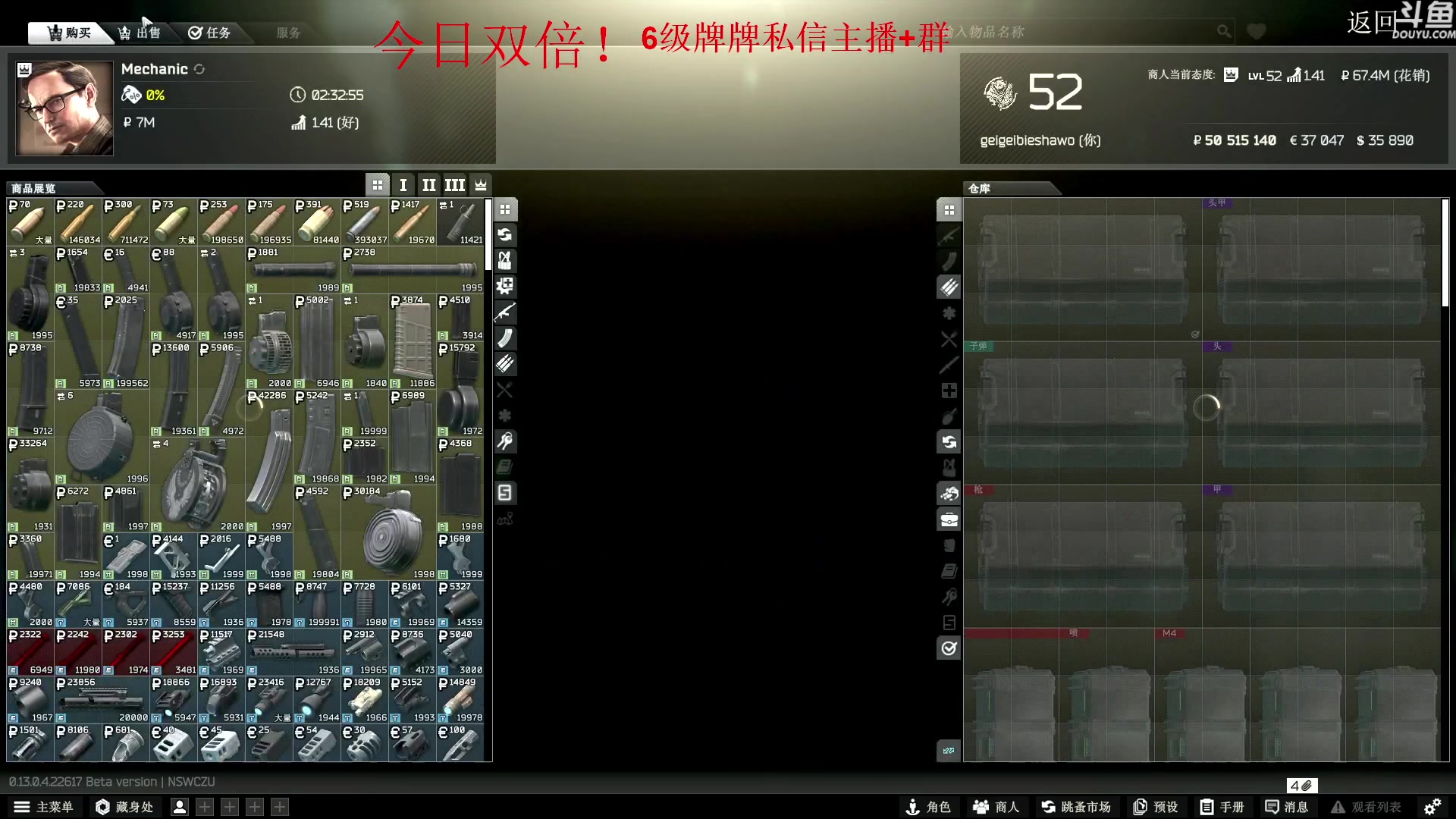Open 跳蚤市场 flea market
Viewport: 1456px width, 819px height.
[x=1076, y=807]
